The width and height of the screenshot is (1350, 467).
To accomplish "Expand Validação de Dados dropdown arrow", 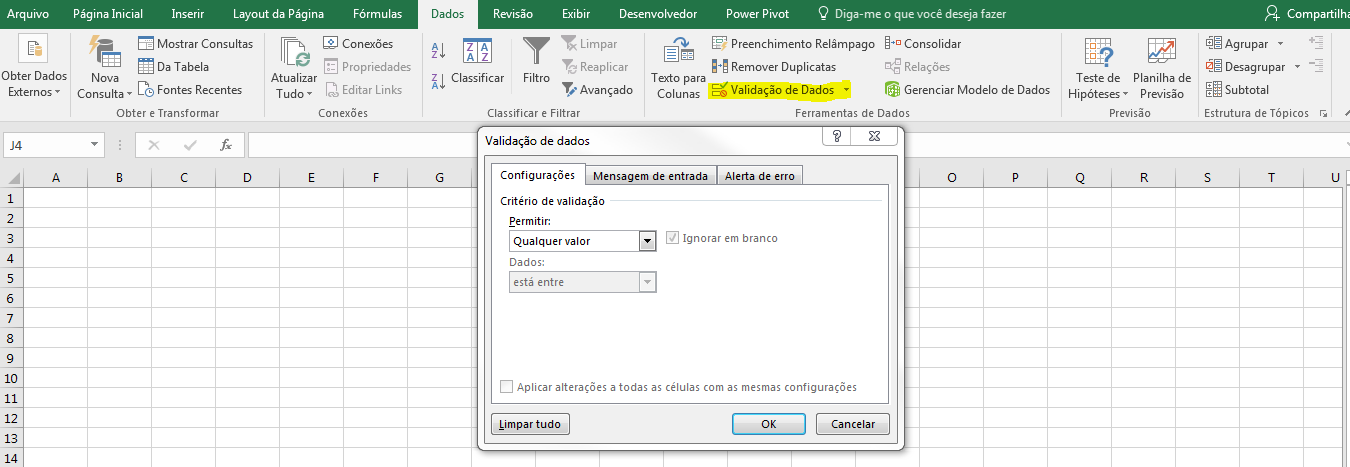I will point(846,90).
